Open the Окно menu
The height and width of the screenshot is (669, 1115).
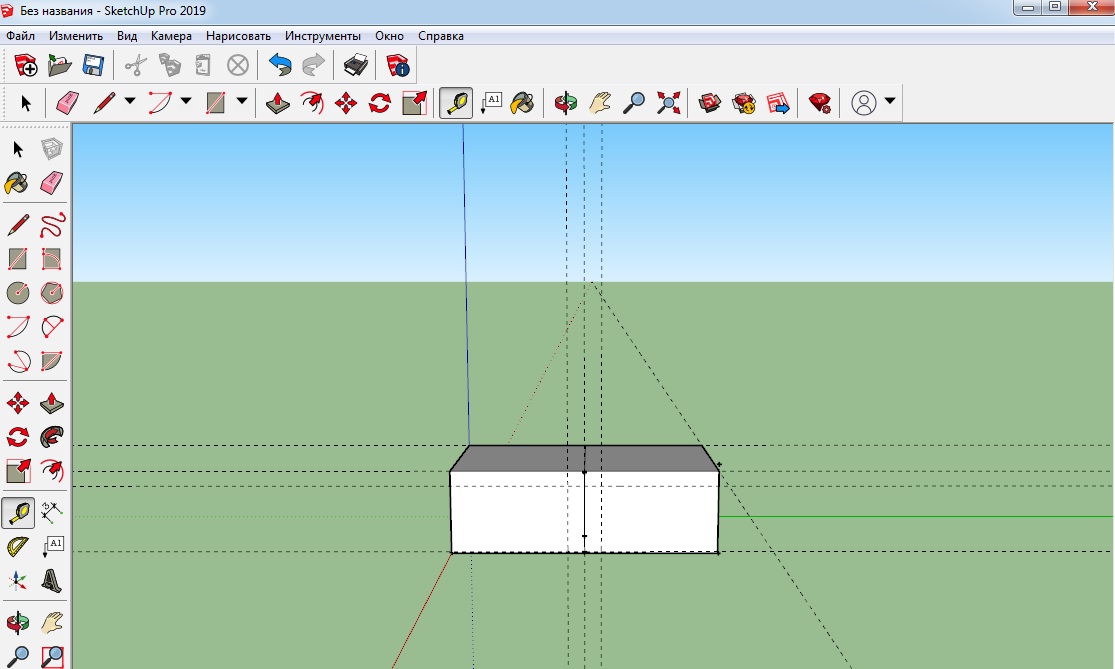tap(389, 36)
